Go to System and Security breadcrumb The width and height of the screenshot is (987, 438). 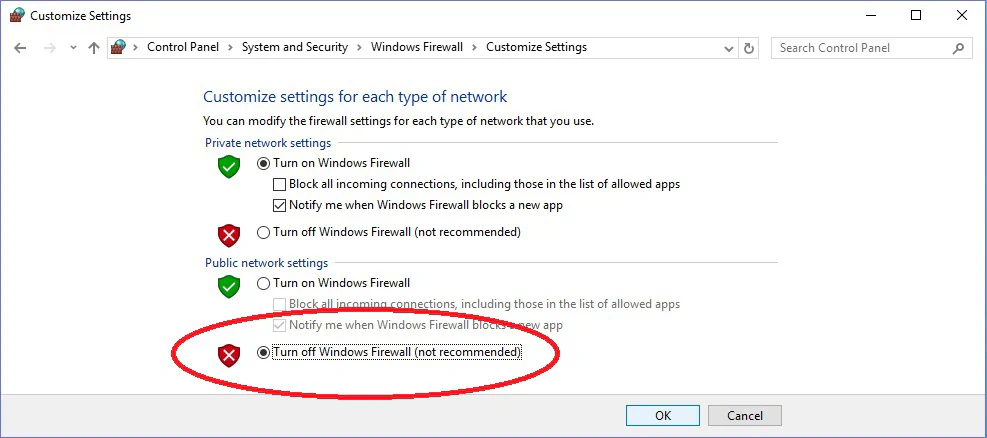coord(295,47)
